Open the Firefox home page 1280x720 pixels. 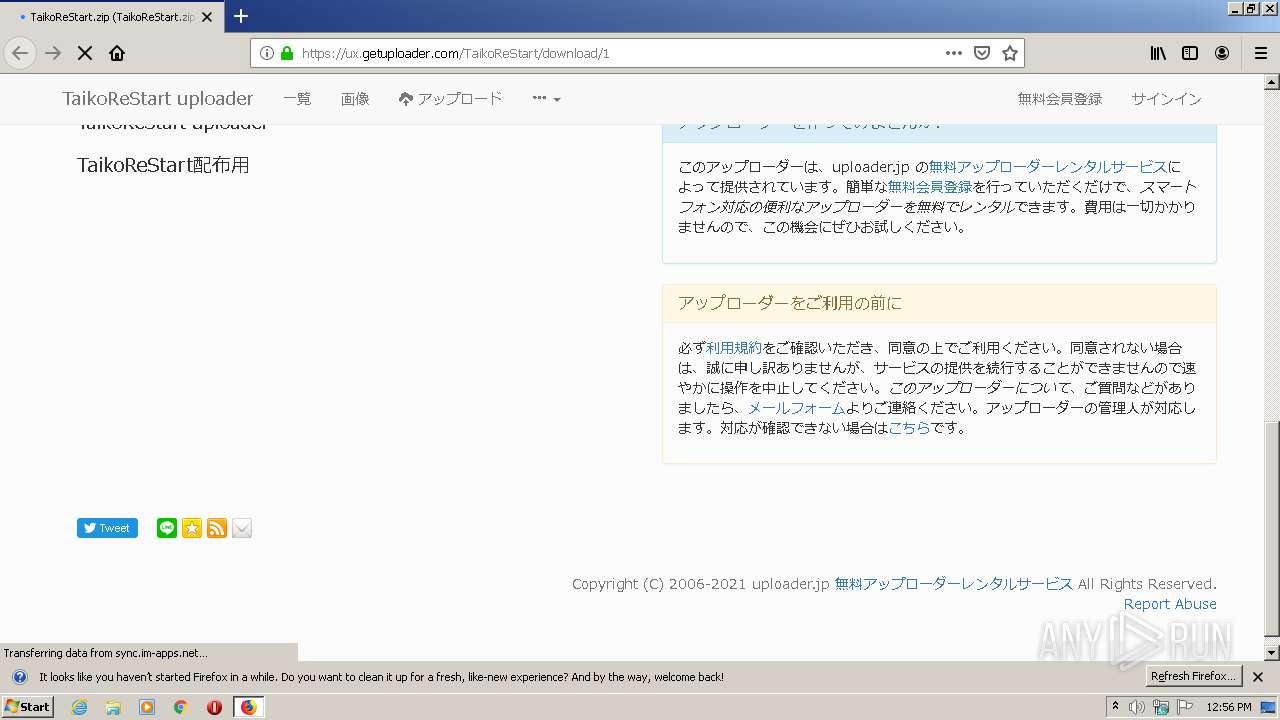pyautogui.click(x=117, y=53)
